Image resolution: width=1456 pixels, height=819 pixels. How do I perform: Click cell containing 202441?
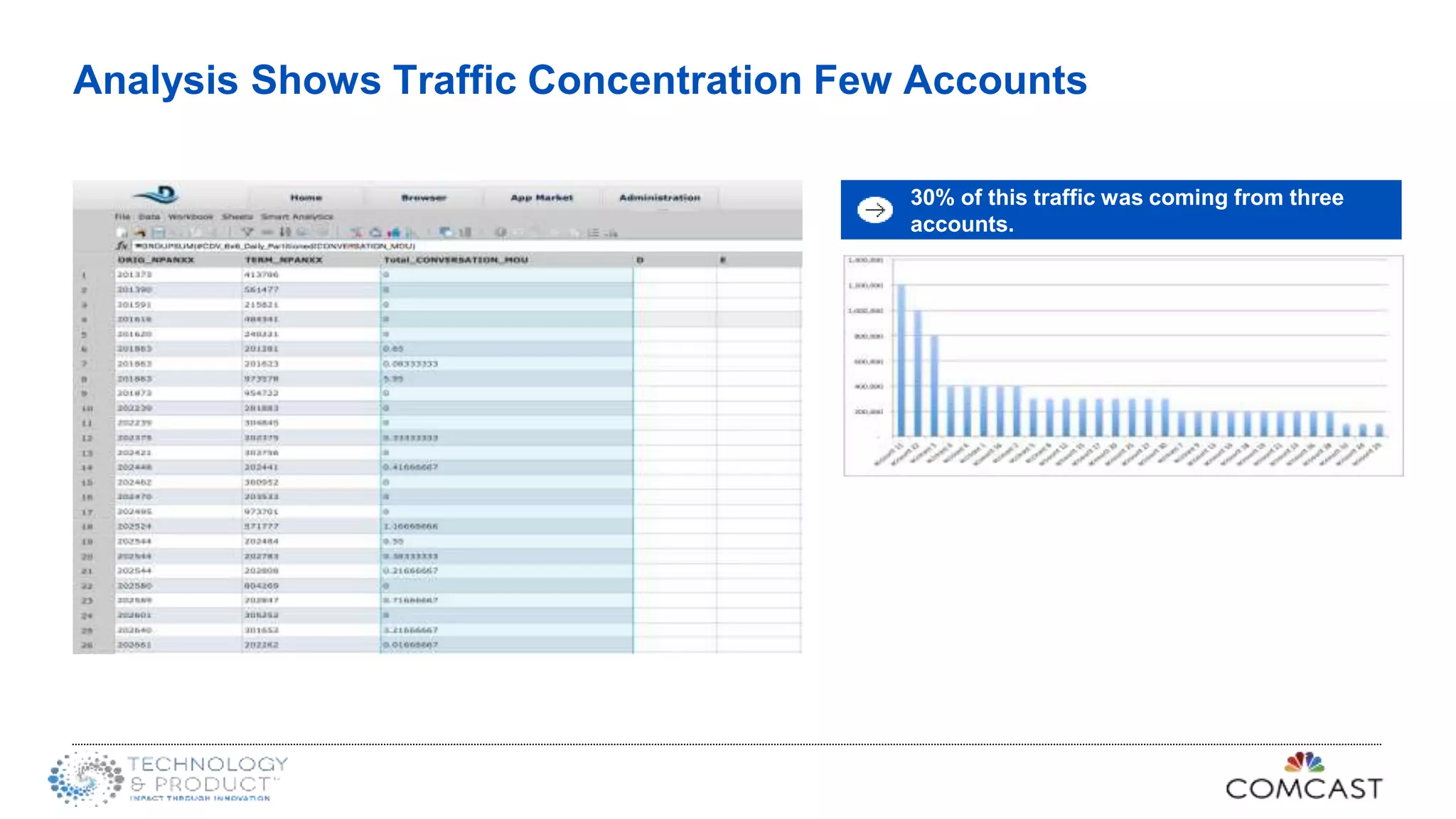click(x=311, y=468)
